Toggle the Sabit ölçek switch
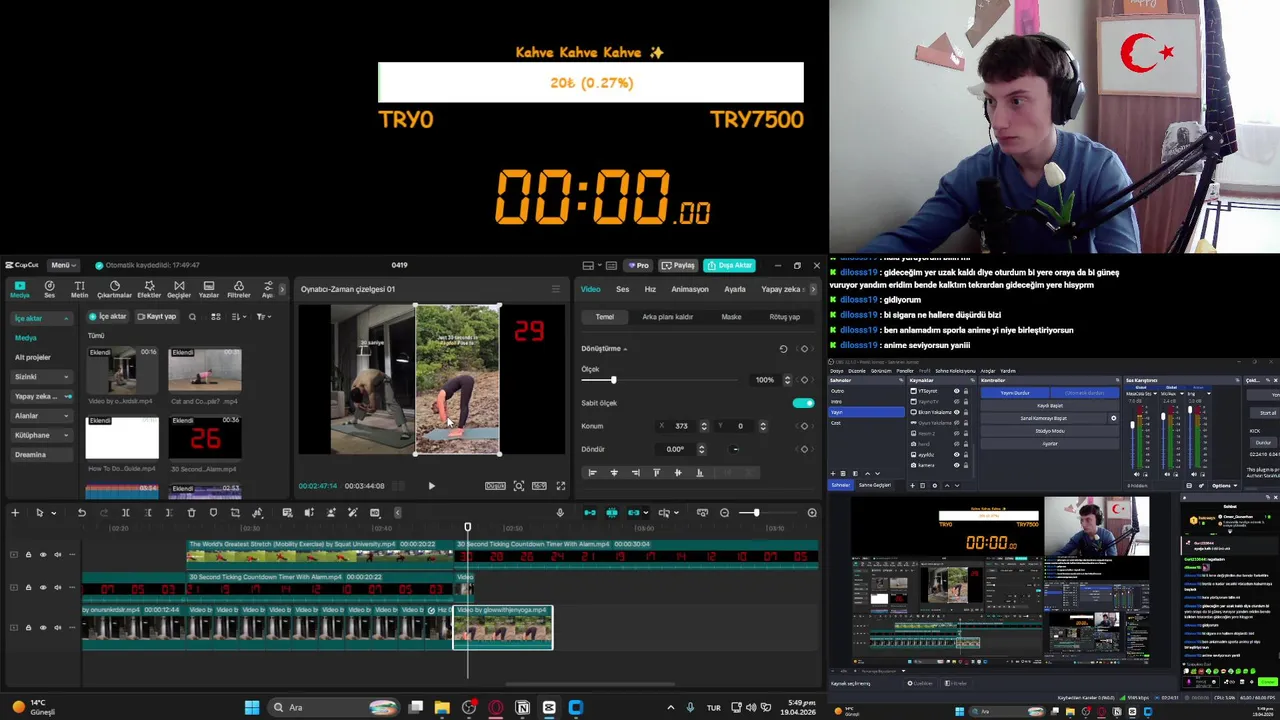The image size is (1280, 720). click(x=803, y=403)
